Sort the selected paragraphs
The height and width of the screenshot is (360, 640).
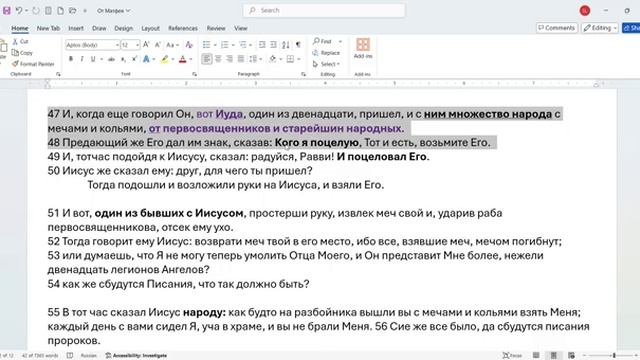coord(286,44)
